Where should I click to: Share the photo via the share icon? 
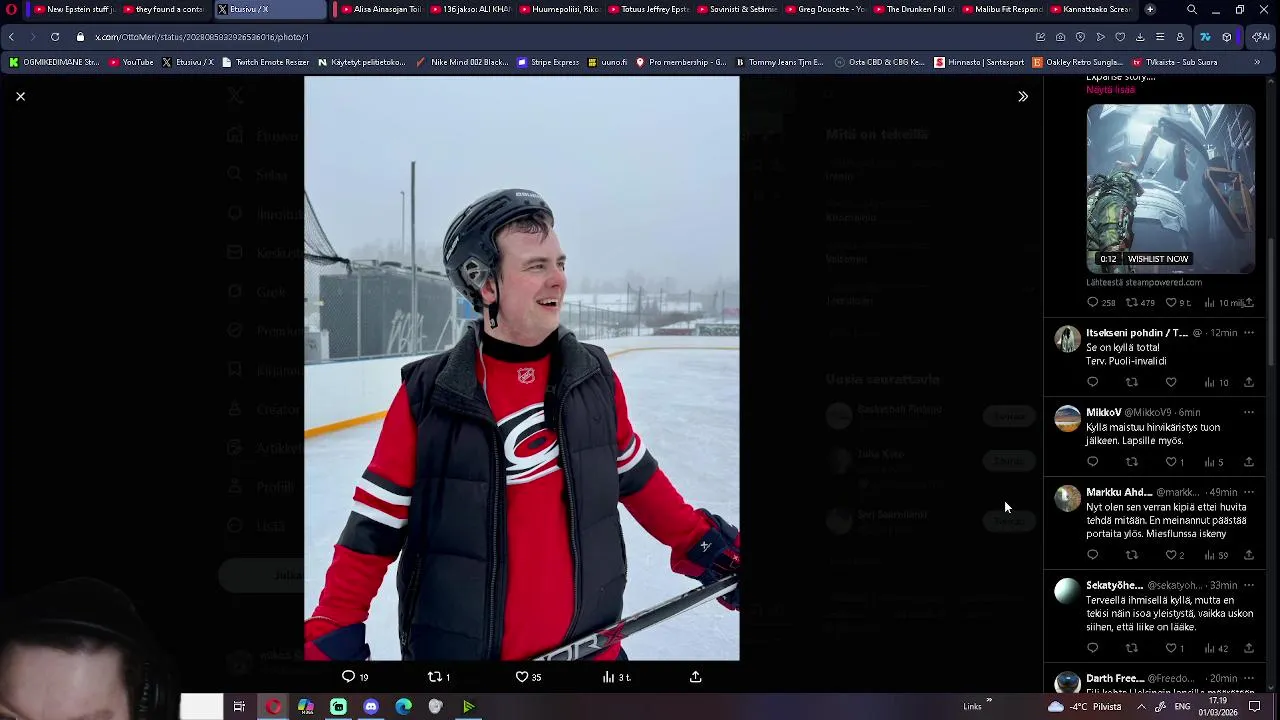696,677
